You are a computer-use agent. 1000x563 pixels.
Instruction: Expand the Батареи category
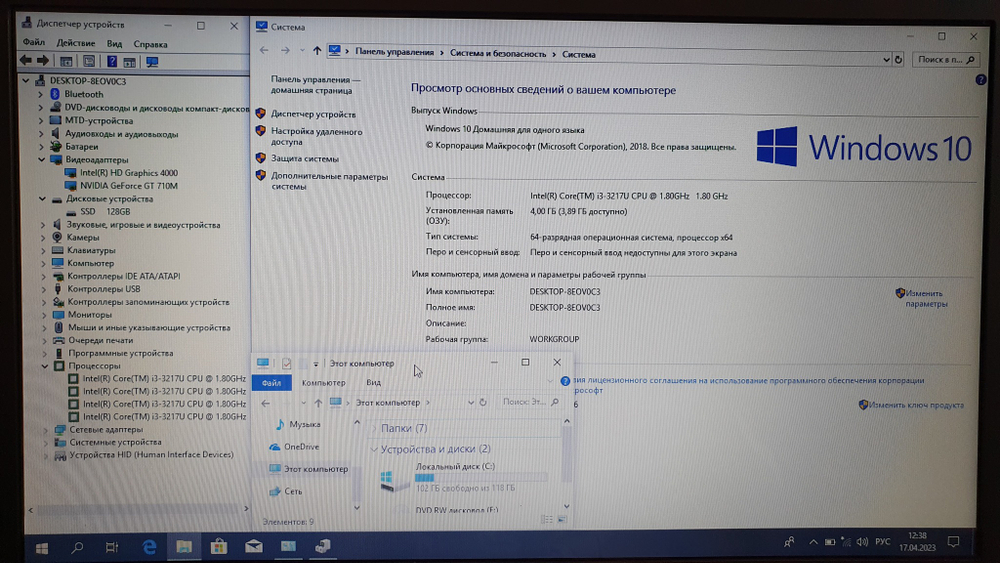pyautogui.click(x=41, y=147)
